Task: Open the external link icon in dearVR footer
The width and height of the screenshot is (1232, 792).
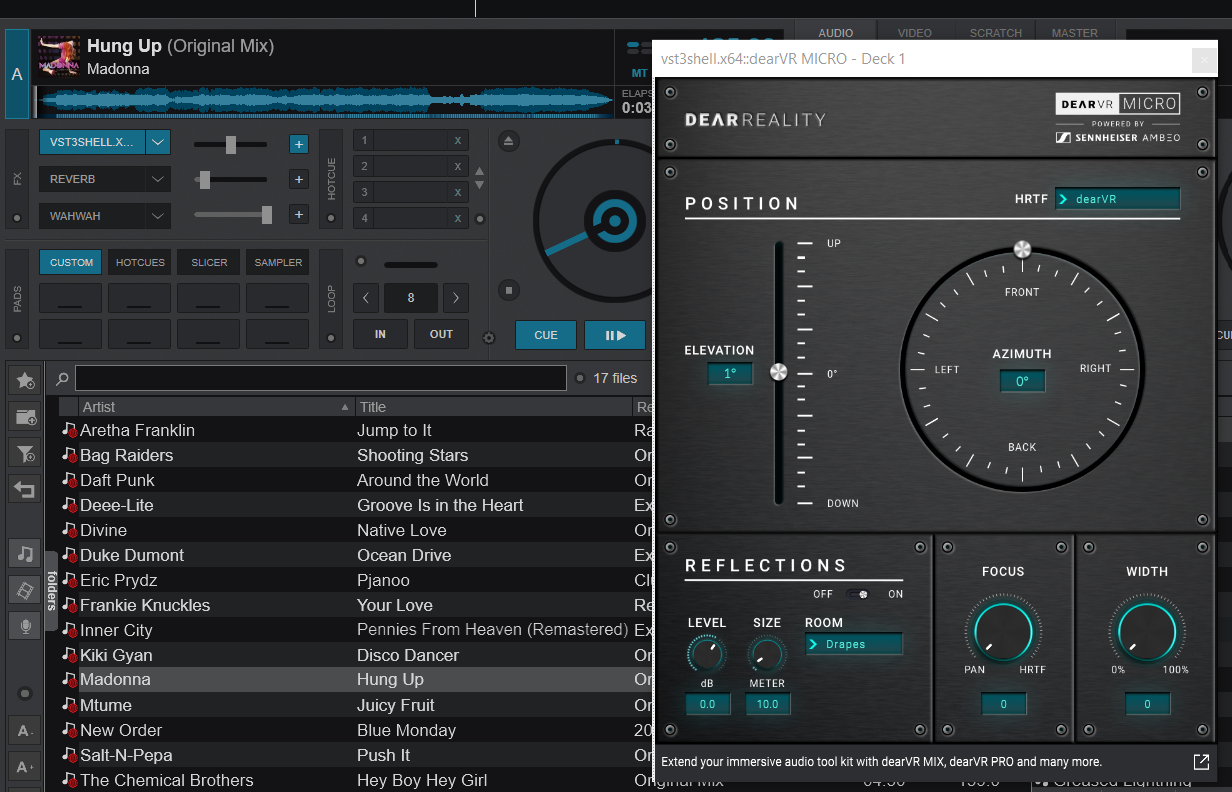Action: [x=1202, y=762]
